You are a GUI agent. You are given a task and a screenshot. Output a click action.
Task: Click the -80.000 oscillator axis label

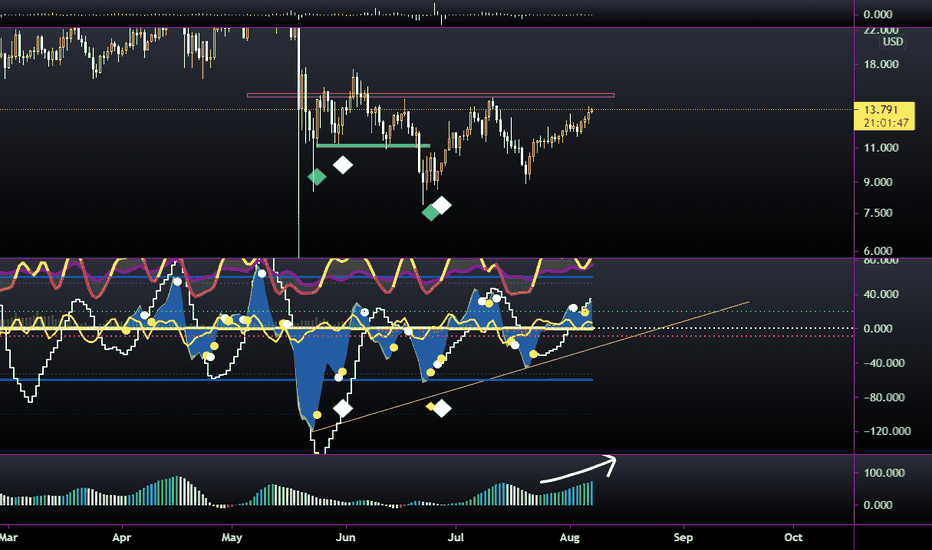pyautogui.click(x=884, y=397)
